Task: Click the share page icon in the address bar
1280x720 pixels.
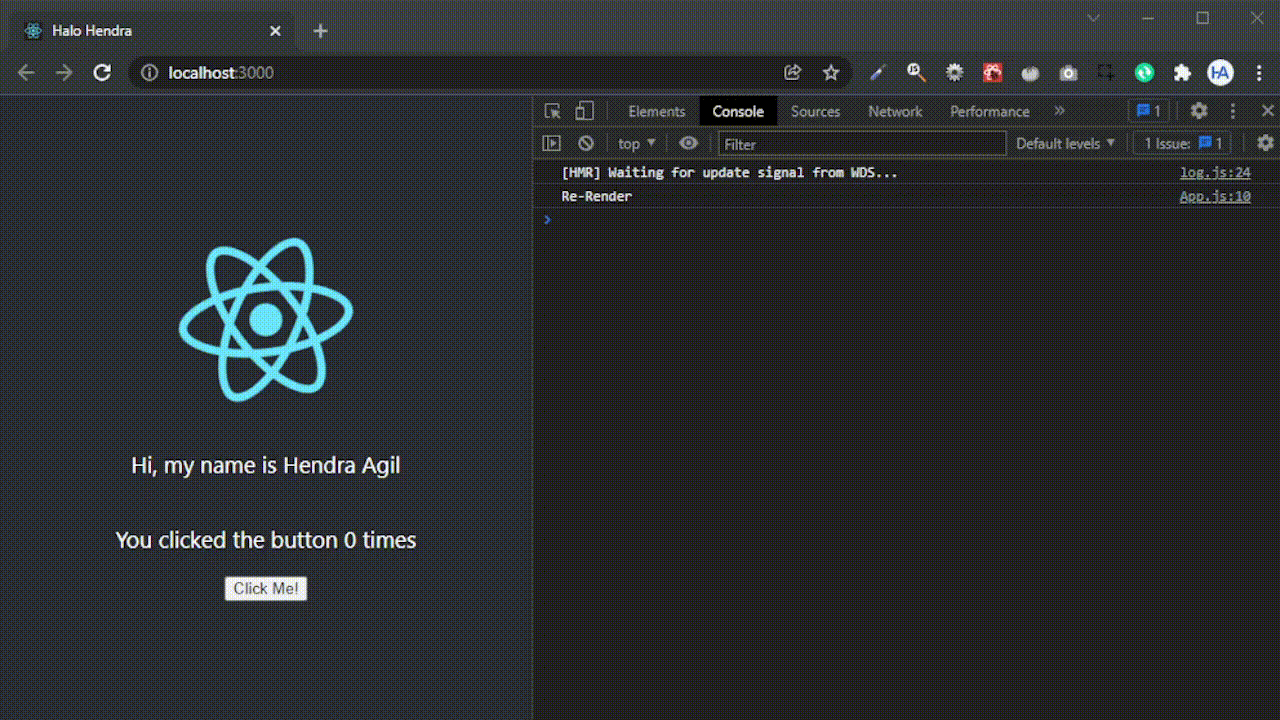Action: (793, 72)
